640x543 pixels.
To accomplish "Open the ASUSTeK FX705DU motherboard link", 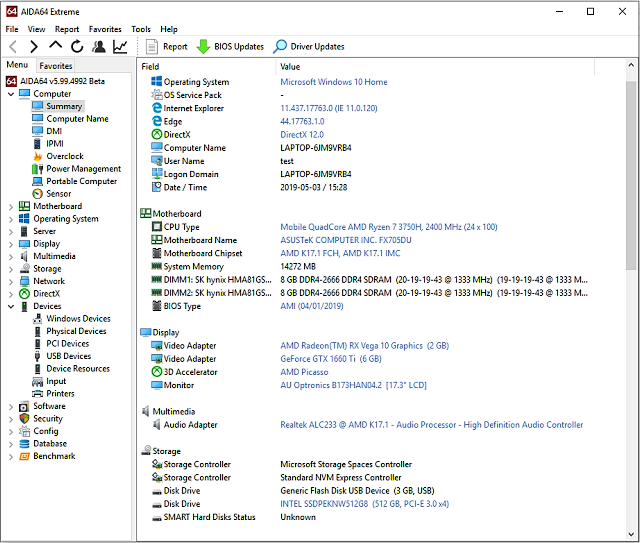I will pos(346,240).
